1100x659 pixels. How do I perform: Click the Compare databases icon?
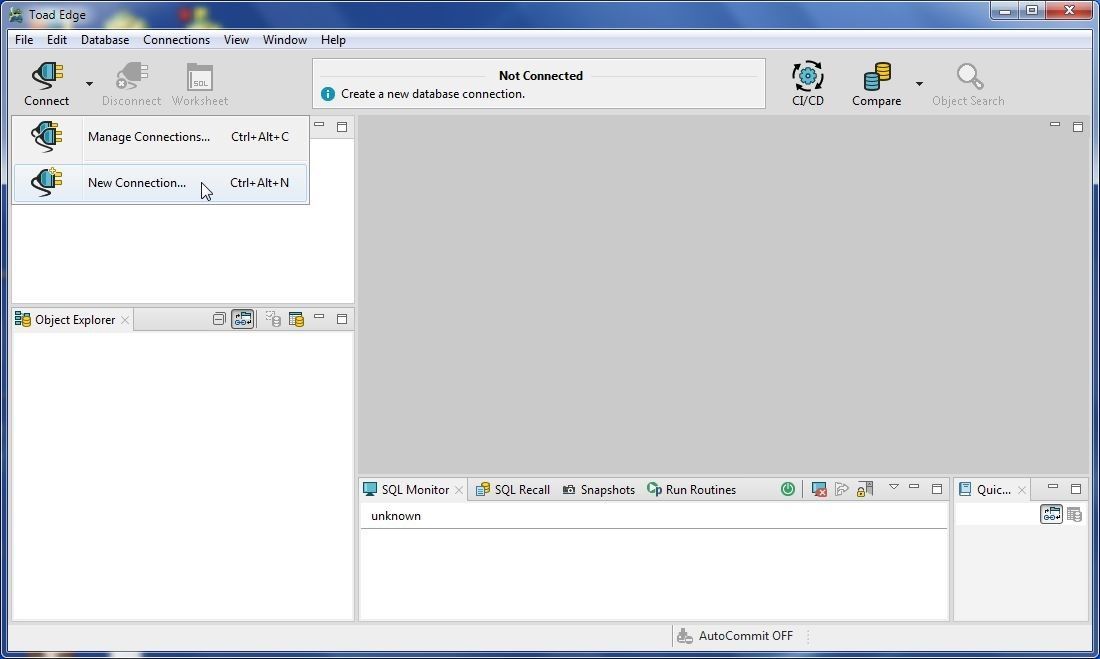point(877,76)
